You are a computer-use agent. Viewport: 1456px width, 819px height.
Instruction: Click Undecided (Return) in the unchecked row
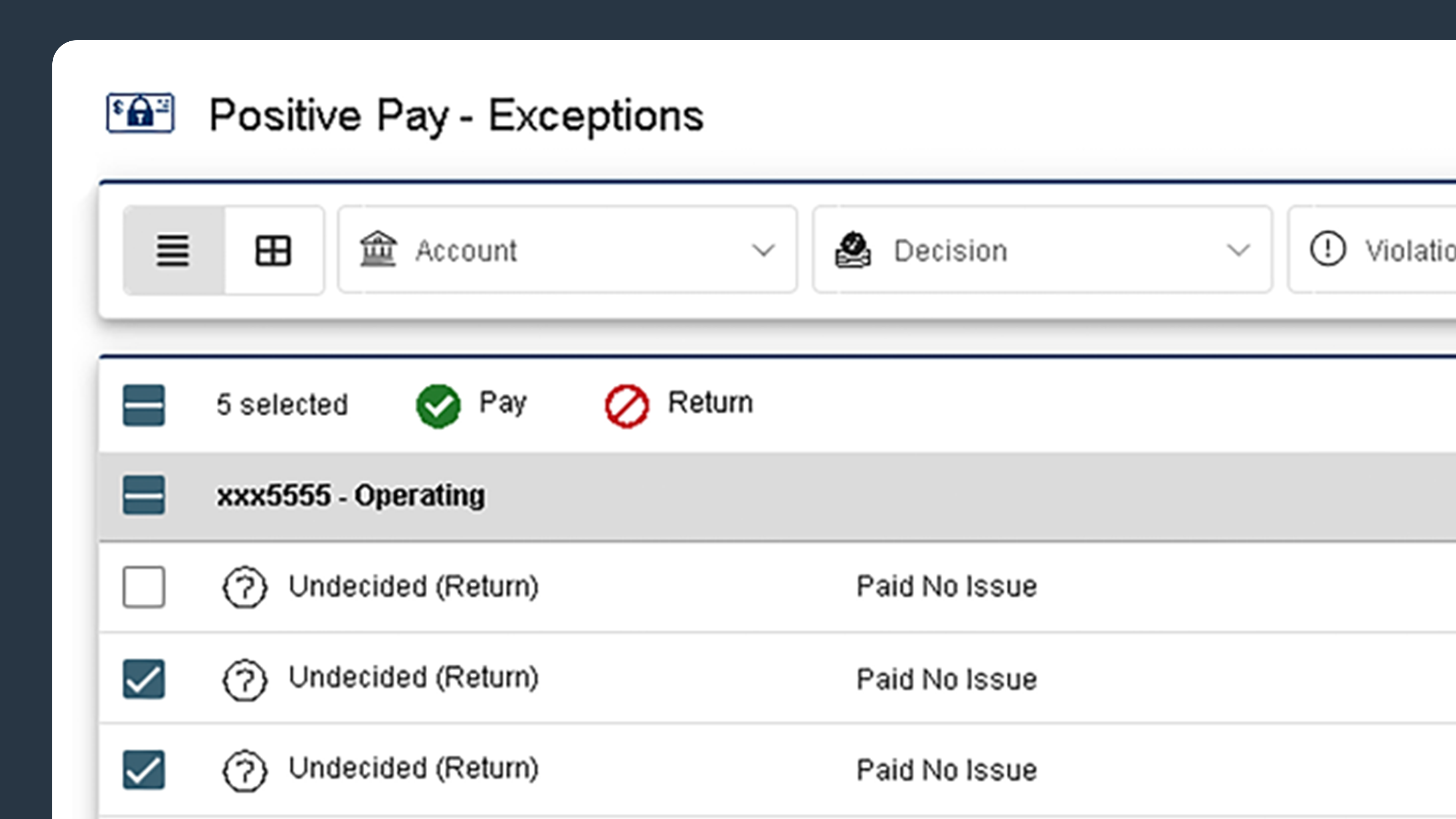pyautogui.click(x=413, y=586)
